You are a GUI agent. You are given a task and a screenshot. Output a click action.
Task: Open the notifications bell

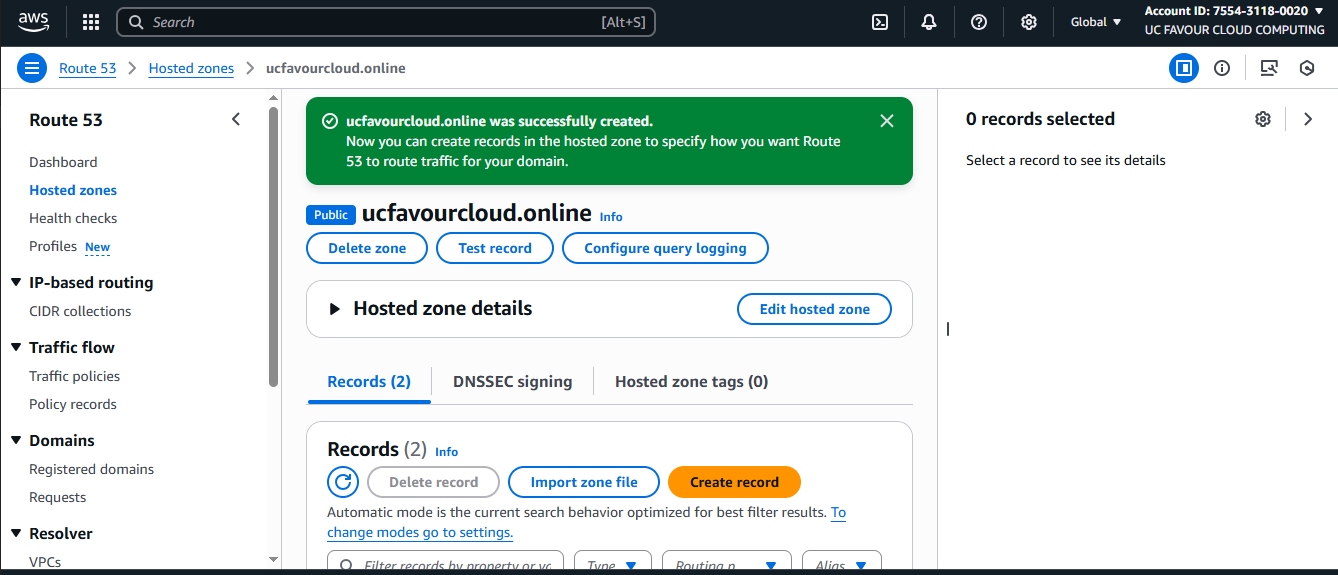(929, 22)
